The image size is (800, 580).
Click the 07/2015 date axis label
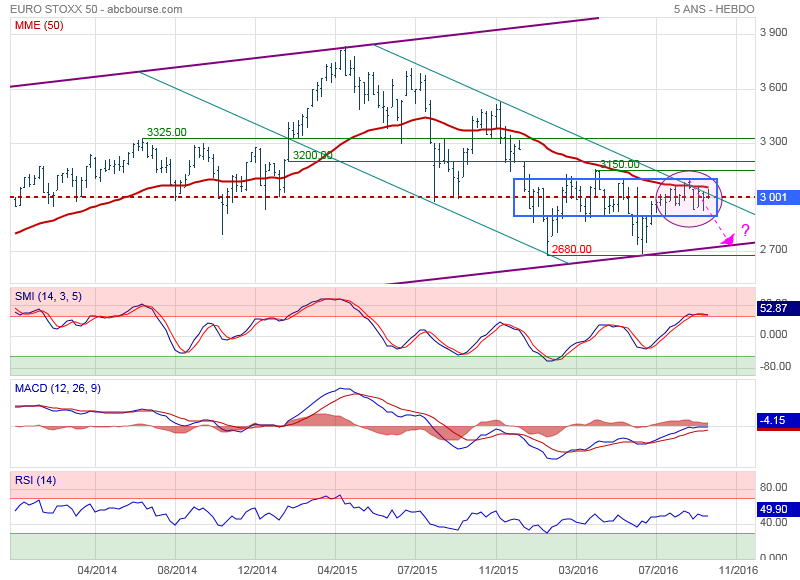click(x=417, y=570)
